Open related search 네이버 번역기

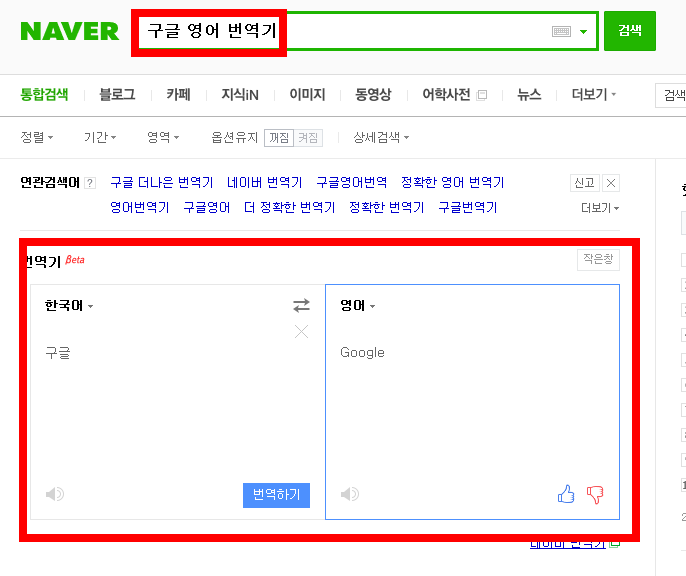264,182
